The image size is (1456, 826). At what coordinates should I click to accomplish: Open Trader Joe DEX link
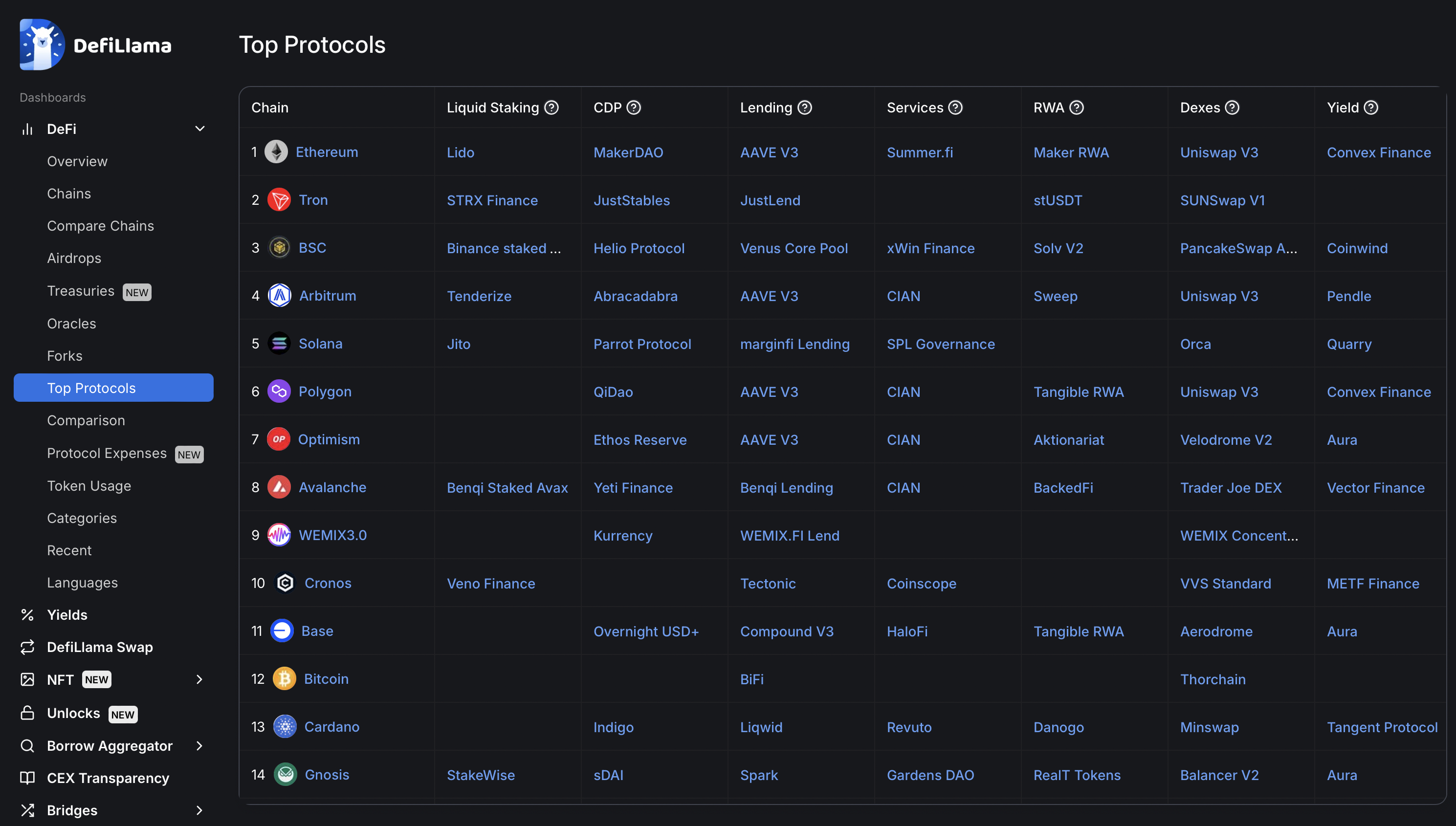point(1231,487)
